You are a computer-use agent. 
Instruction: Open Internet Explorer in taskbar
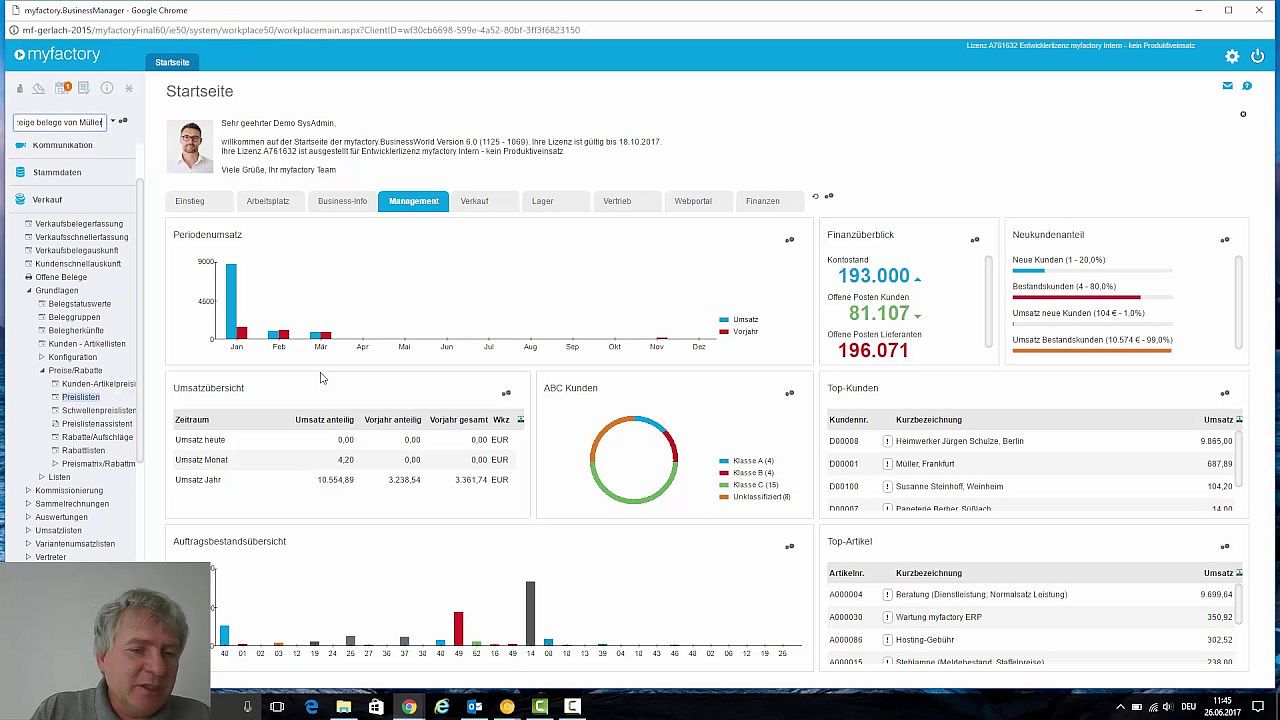point(441,707)
